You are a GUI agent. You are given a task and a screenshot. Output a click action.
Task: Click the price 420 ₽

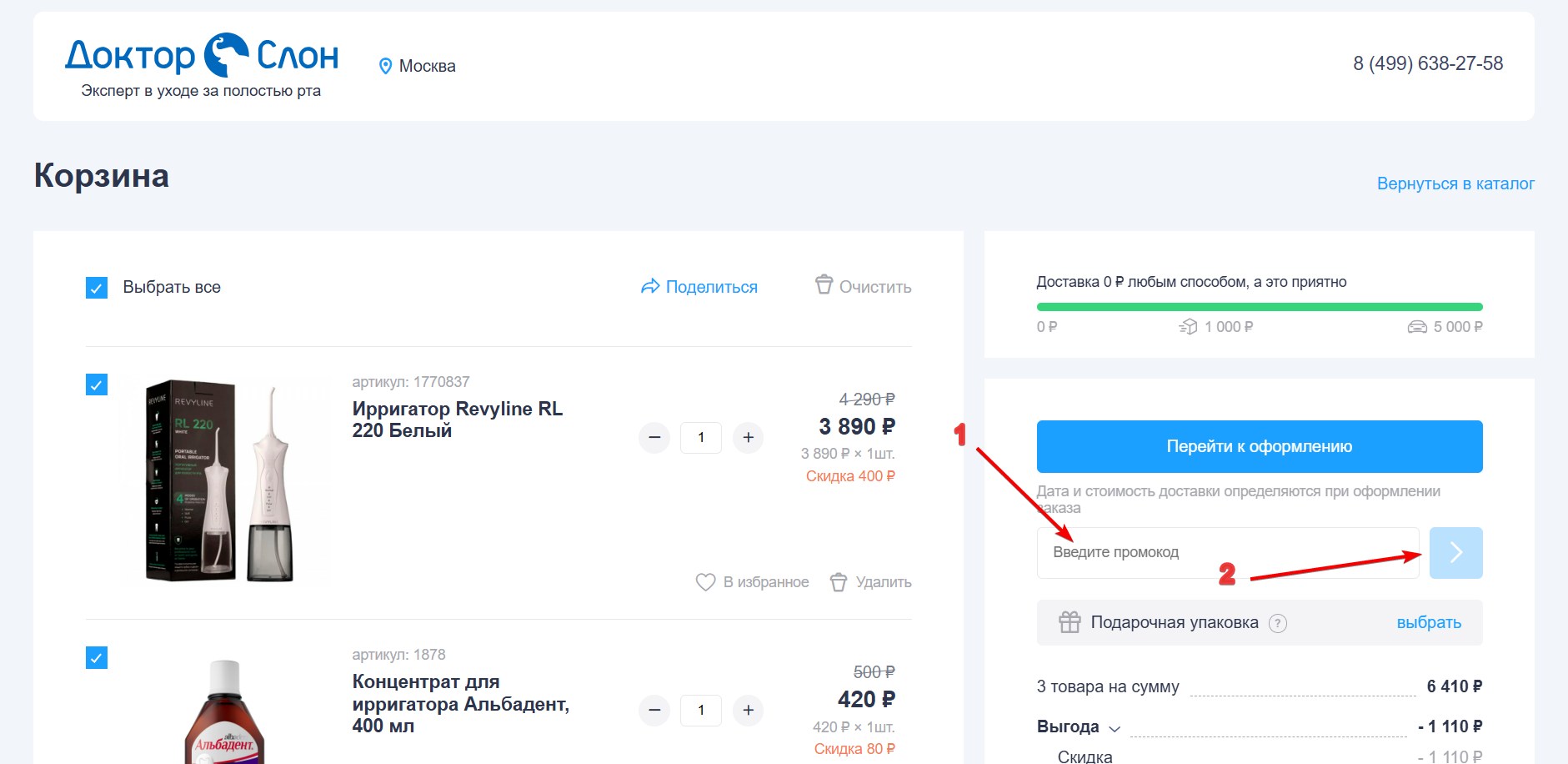867,700
